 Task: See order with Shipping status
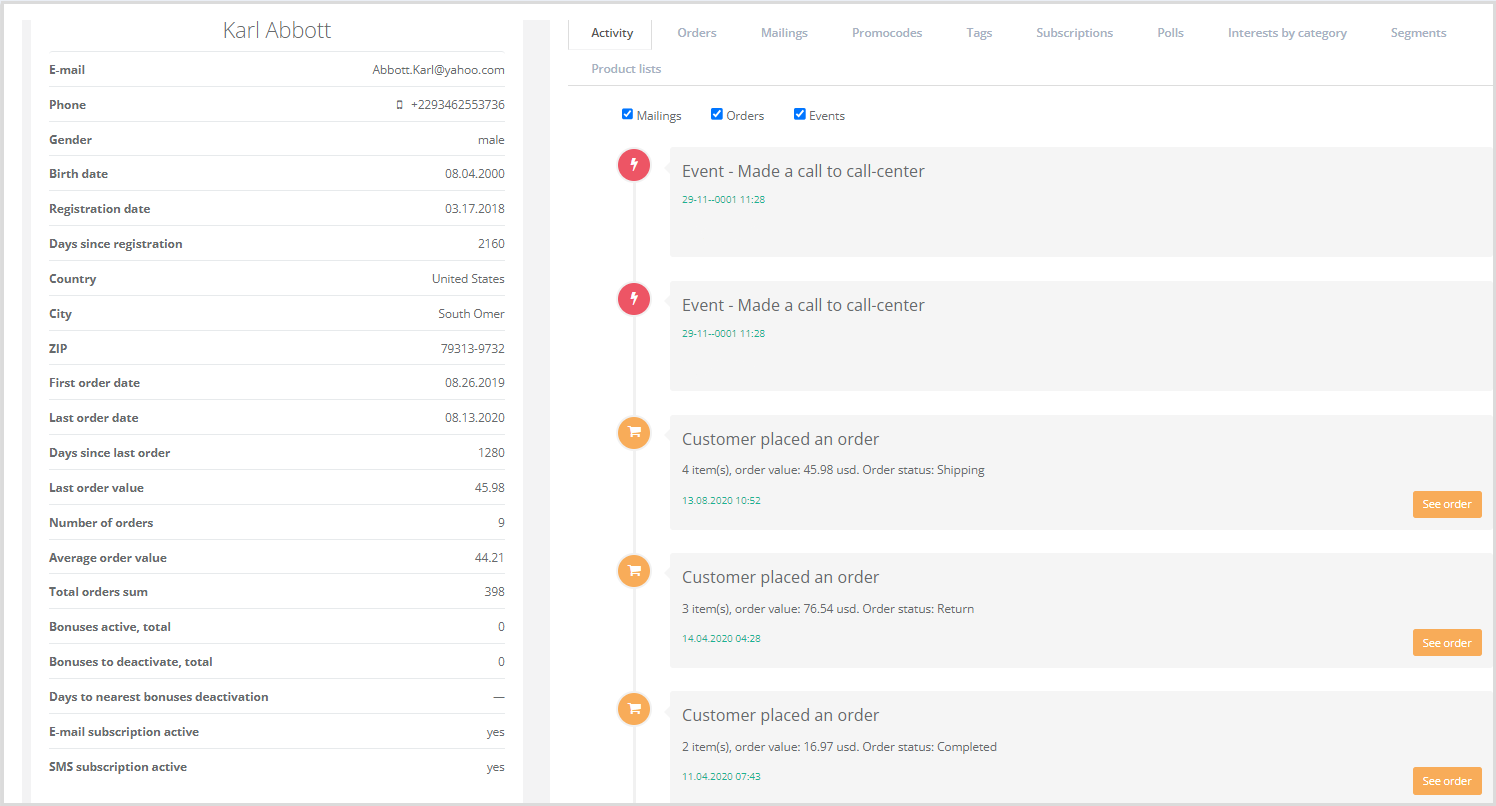[x=1446, y=504]
